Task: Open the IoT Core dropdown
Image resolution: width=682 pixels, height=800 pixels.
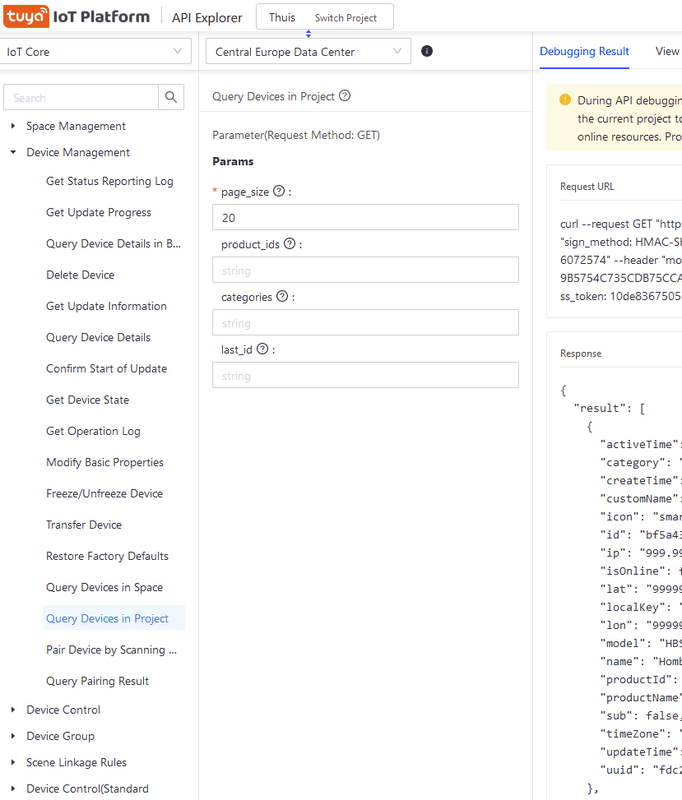Action: (x=96, y=52)
